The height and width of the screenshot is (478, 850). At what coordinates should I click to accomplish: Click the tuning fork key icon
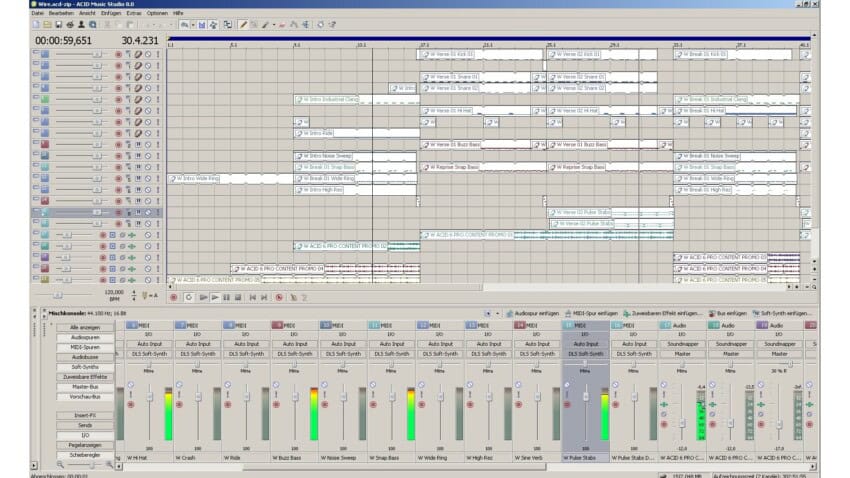tap(144, 296)
